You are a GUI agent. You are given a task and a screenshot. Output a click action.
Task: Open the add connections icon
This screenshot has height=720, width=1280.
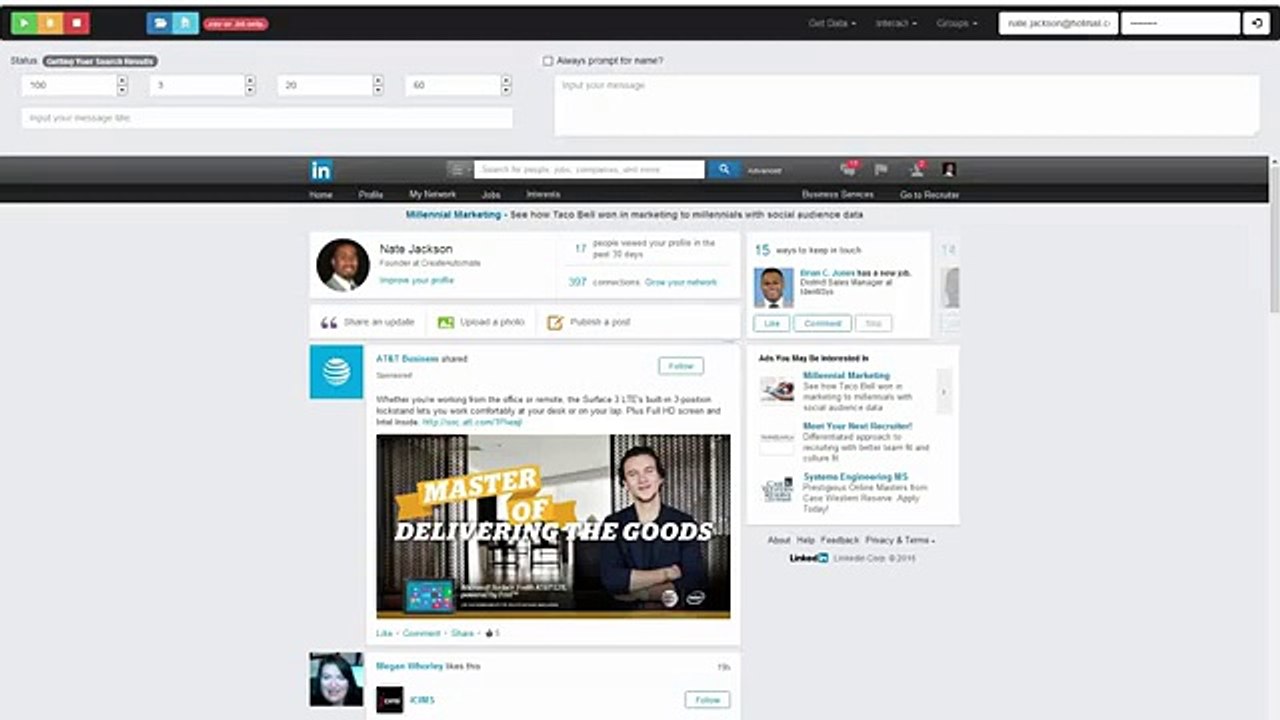tap(916, 170)
